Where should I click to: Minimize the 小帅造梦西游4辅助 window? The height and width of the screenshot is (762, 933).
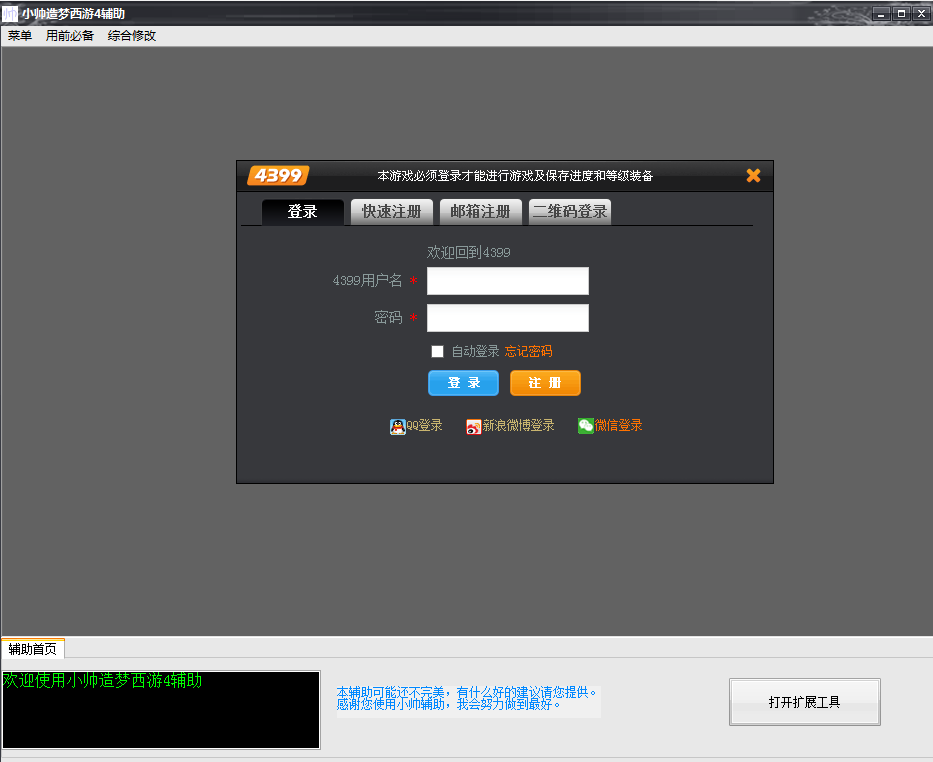[x=881, y=14]
